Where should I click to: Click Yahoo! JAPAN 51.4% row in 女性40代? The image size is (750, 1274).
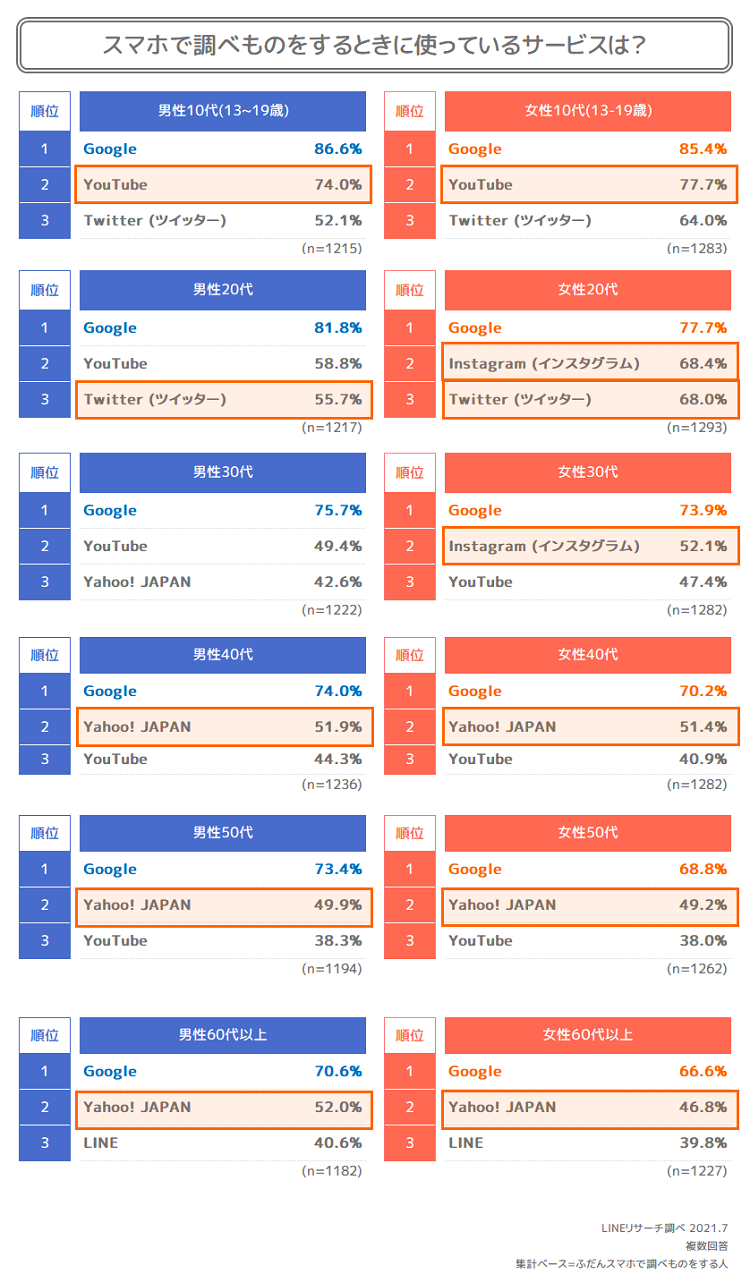coord(589,727)
